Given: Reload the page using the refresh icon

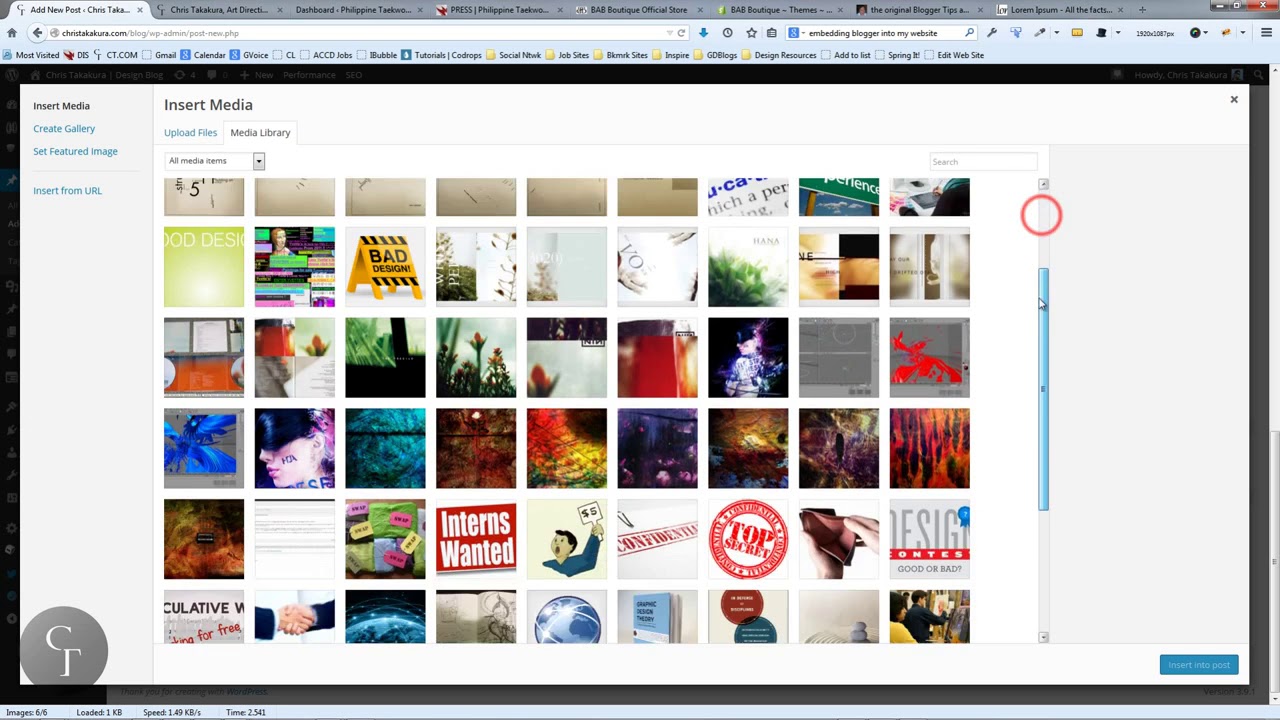Looking at the screenshot, I should (x=681, y=33).
